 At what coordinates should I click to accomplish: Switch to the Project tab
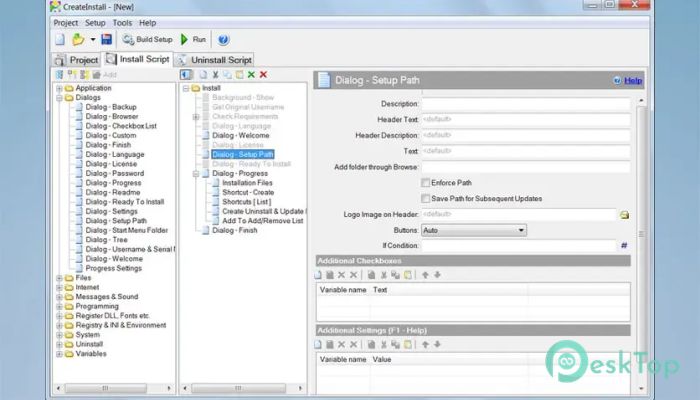[x=76, y=60]
